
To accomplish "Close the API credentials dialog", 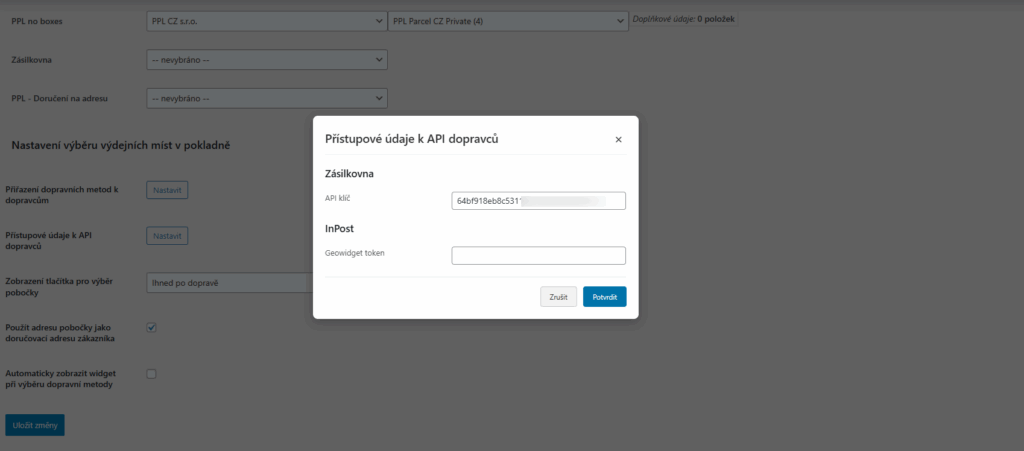I will pyautogui.click(x=618, y=139).
